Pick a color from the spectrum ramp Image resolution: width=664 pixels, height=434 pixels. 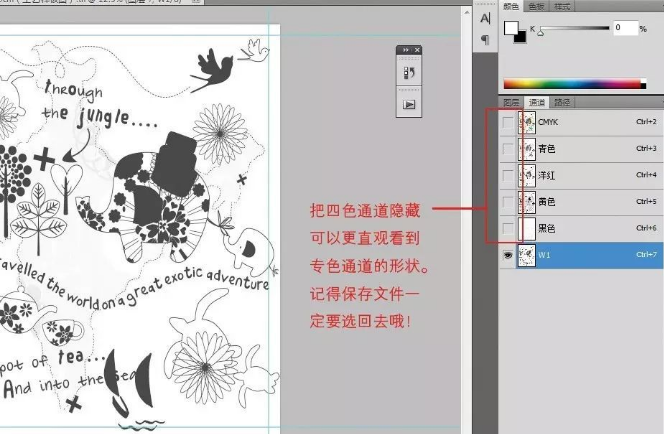click(575, 83)
